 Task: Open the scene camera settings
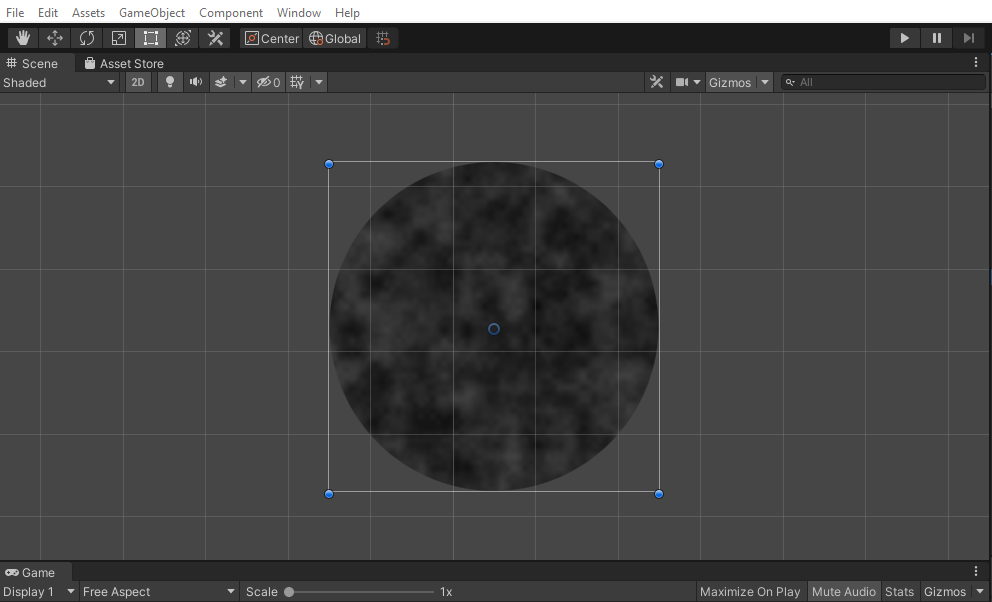click(684, 82)
